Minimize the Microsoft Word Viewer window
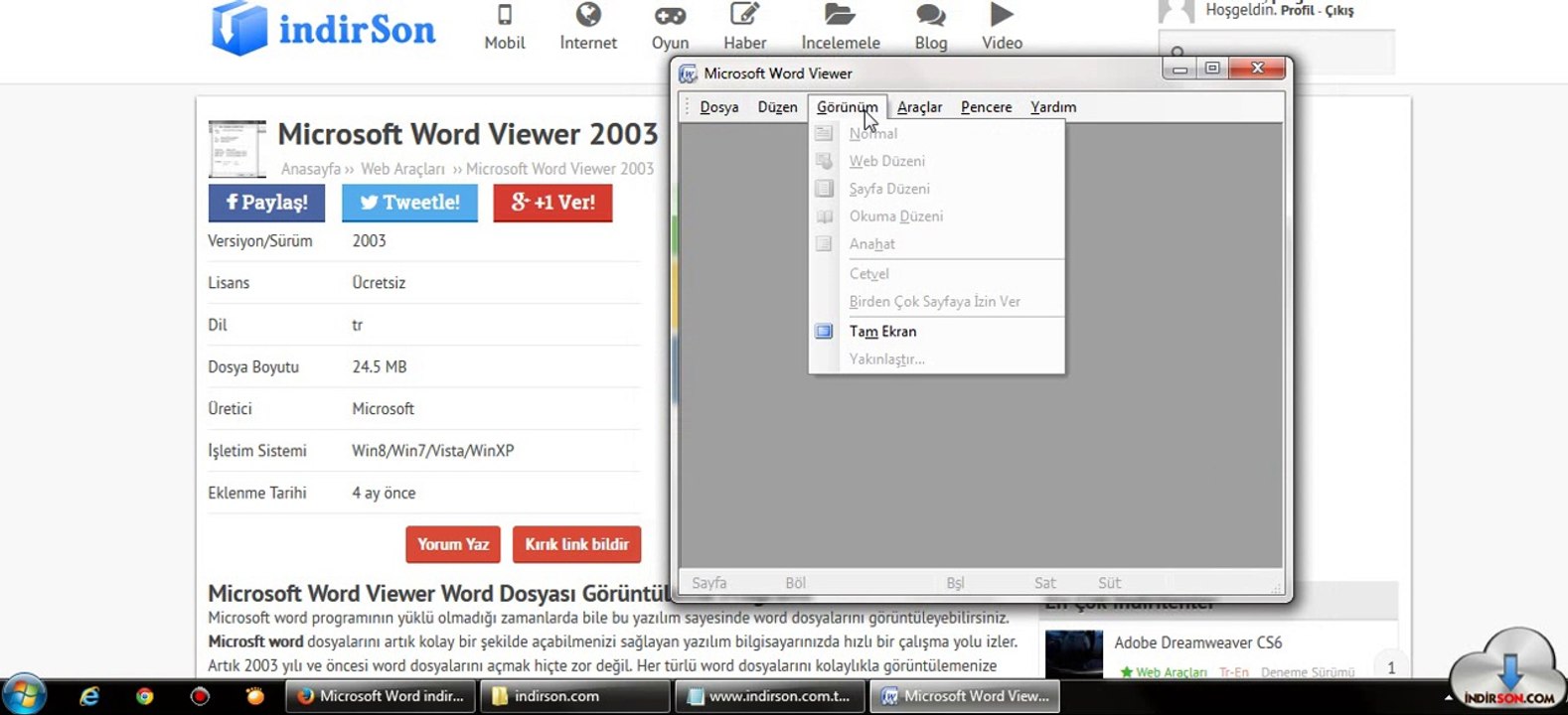The height and width of the screenshot is (715, 1568). point(1179,69)
